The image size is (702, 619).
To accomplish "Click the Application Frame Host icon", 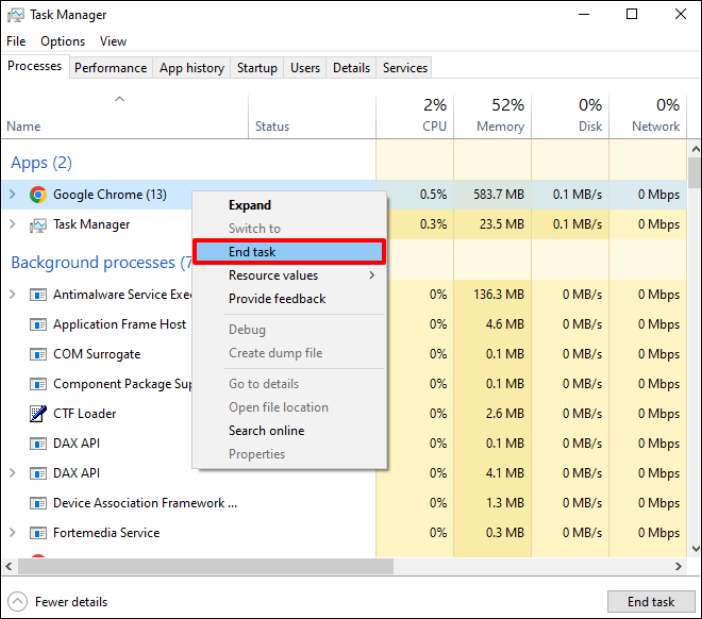I will click(38, 324).
